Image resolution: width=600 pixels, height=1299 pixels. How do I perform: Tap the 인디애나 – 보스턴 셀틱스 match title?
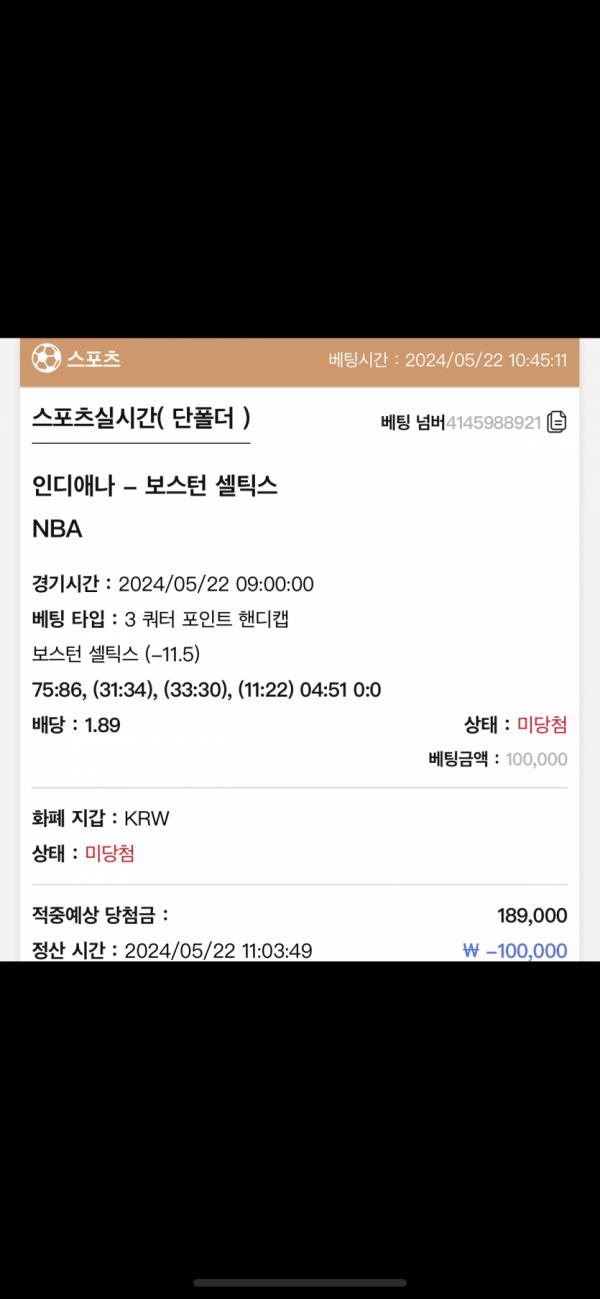pyautogui.click(x=155, y=487)
